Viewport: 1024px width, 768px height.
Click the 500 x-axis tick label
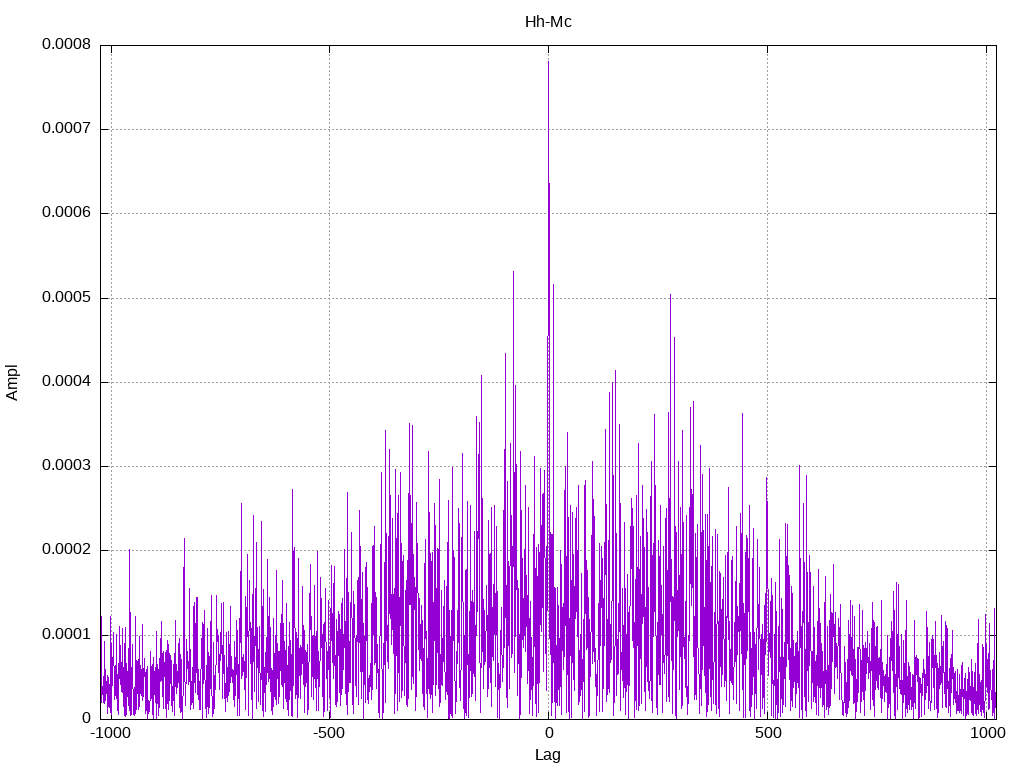coord(768,733)
